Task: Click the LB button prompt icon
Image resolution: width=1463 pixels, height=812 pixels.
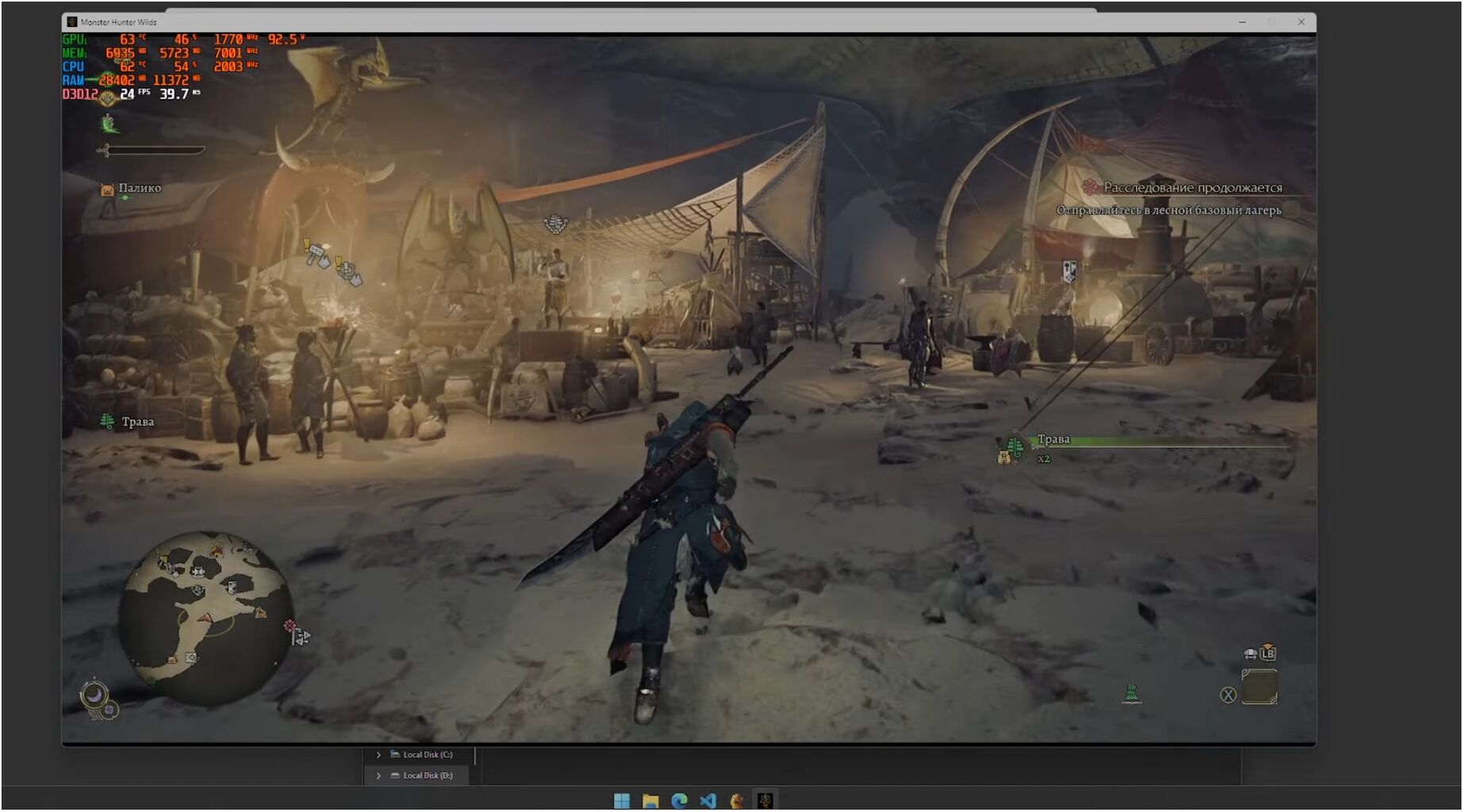Action: click(x=1268, y=653)
